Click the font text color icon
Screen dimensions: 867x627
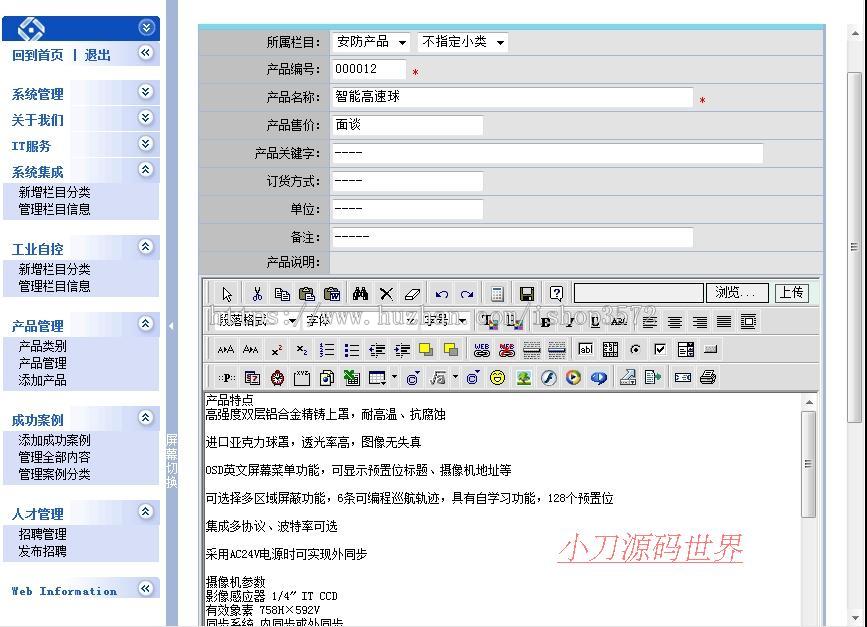point(489,321)
